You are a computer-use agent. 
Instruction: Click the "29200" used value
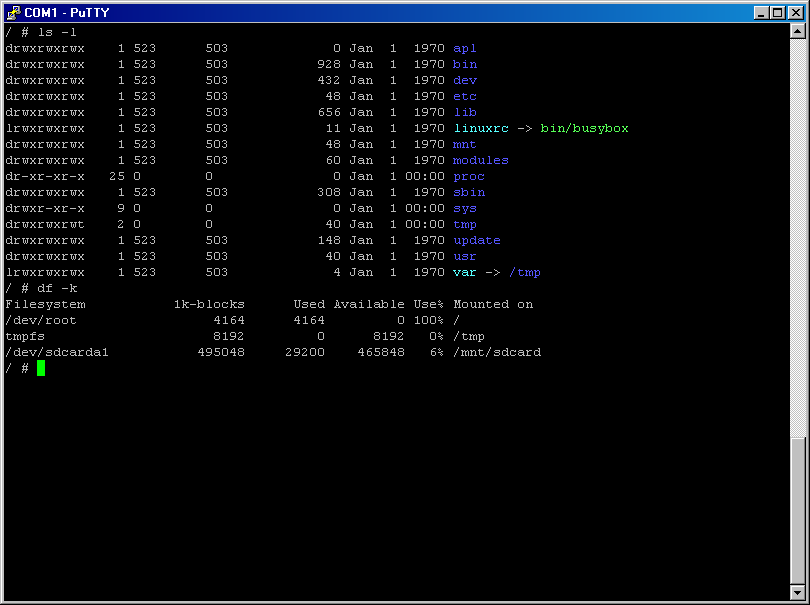(305, 352)
